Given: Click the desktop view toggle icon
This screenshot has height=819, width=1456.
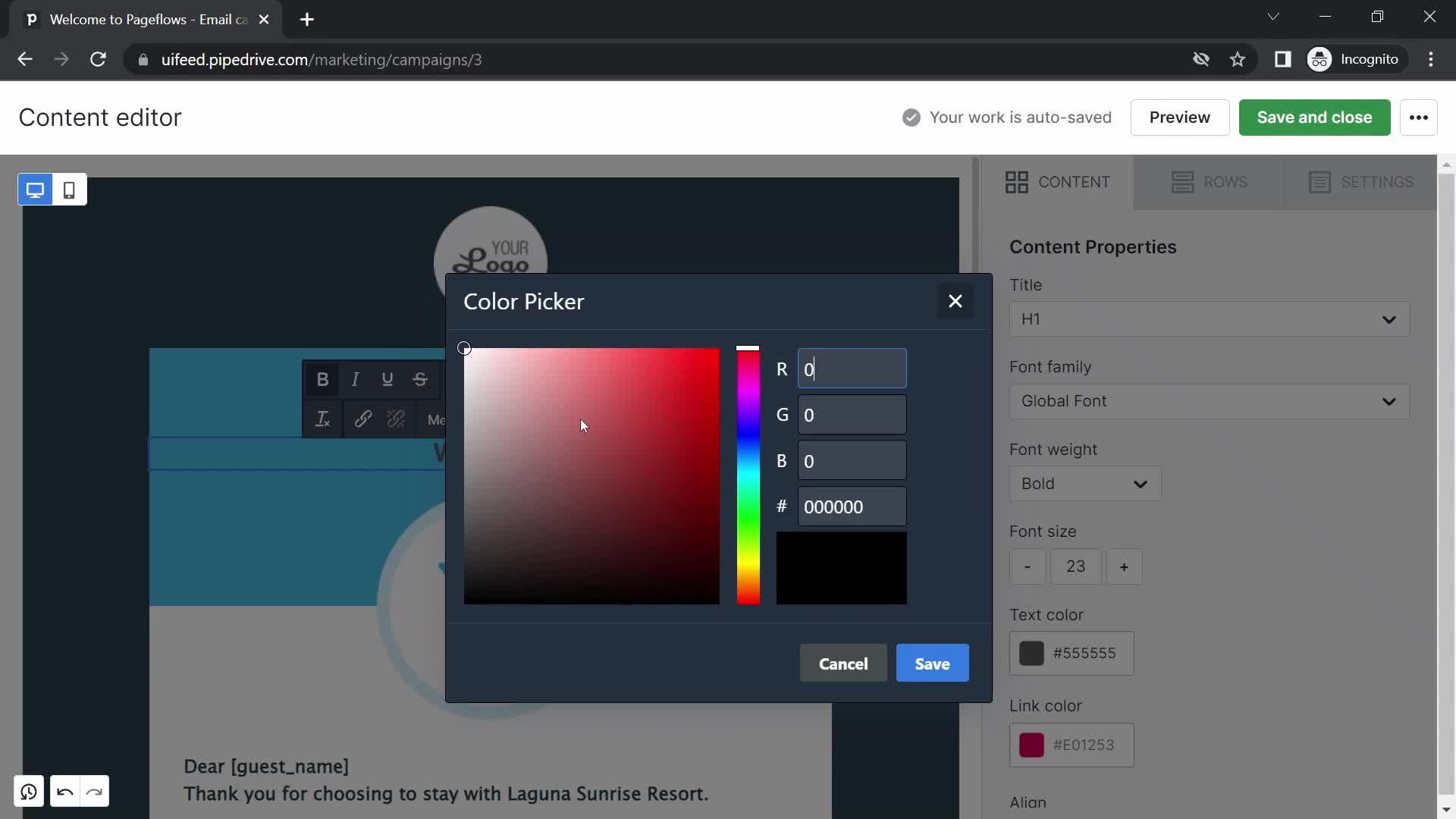Looking at the screenshot, I should pos(35,190).
